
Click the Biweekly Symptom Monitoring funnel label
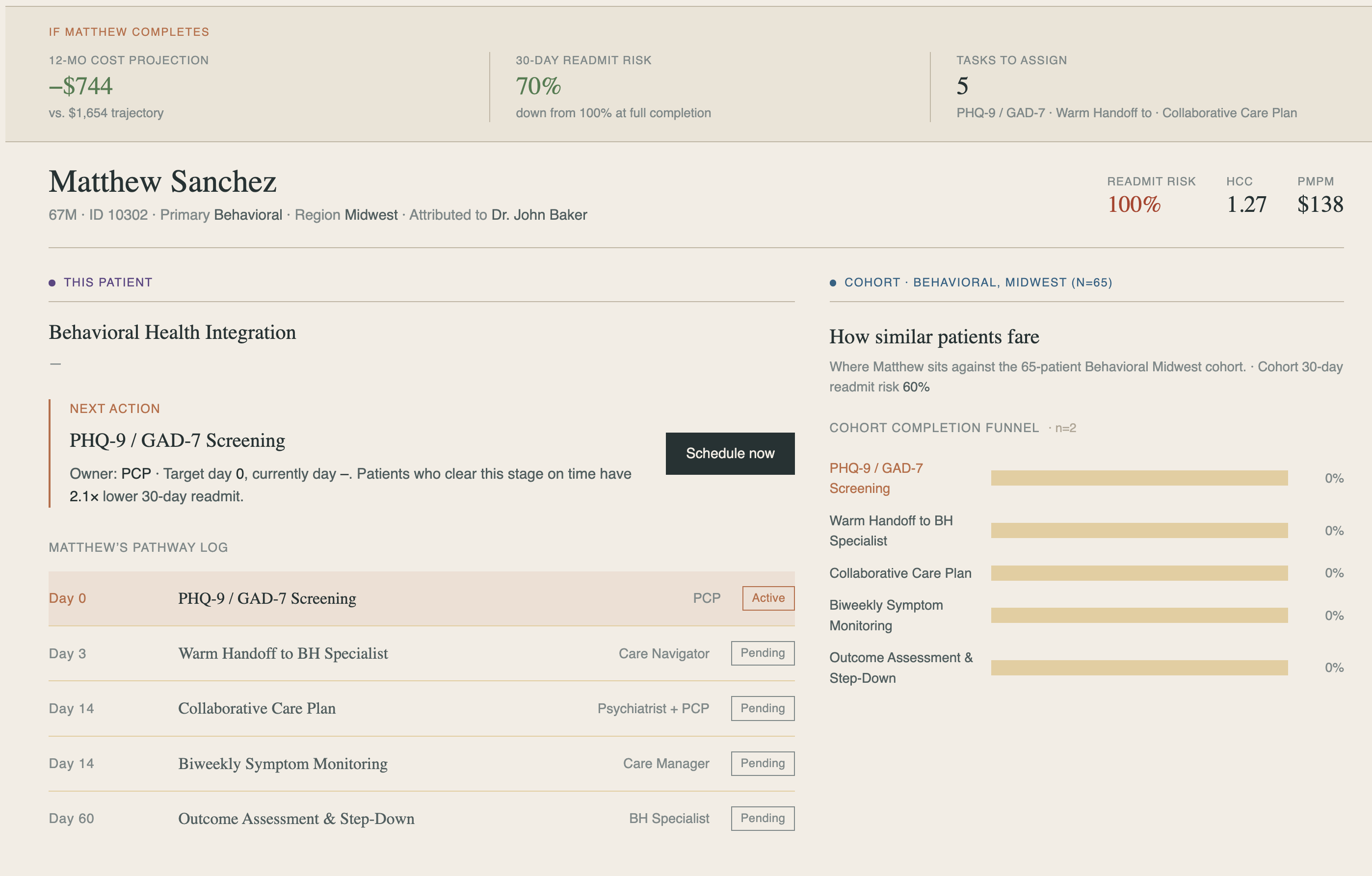(886, 615)
